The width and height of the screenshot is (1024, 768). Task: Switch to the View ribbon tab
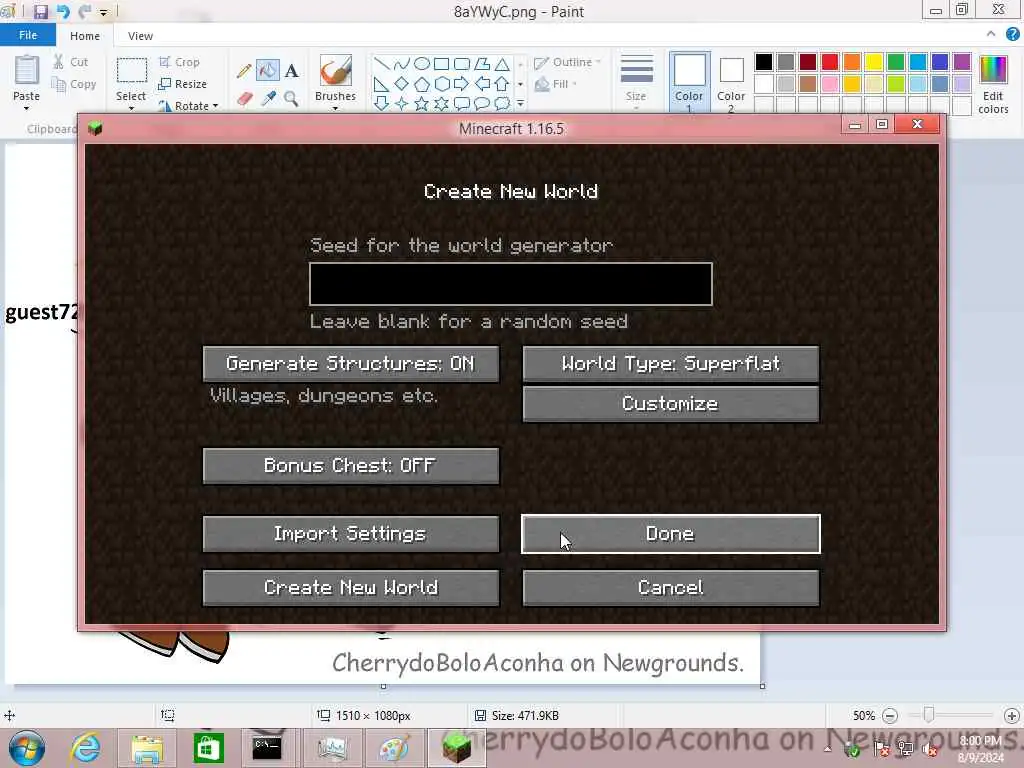[140, 35]
